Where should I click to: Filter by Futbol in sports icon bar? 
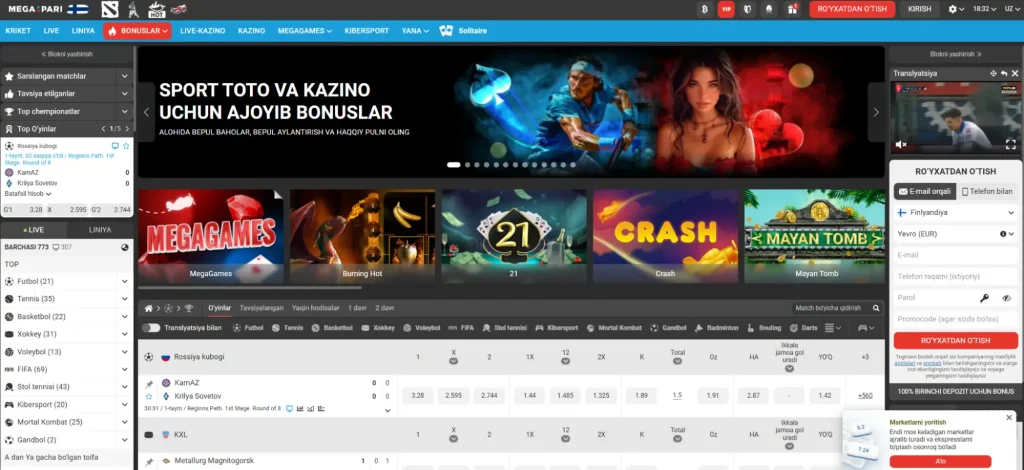tap(248, 328)
